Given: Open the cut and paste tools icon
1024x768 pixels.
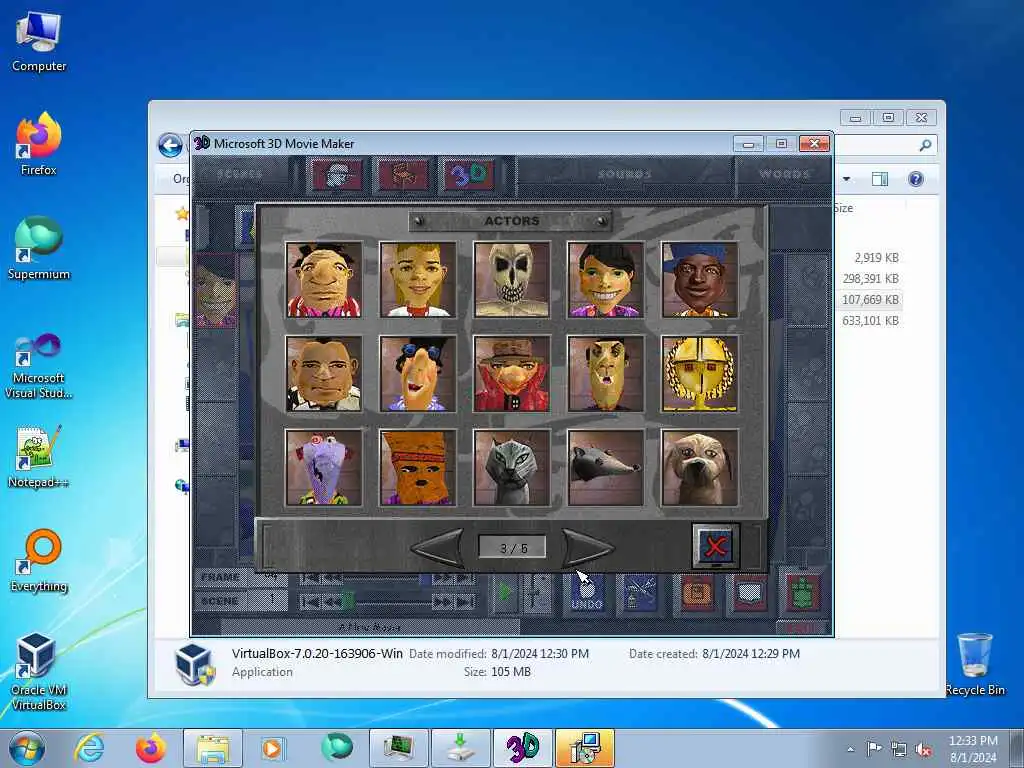Looking at the screenshot, I should pos(639,593).
